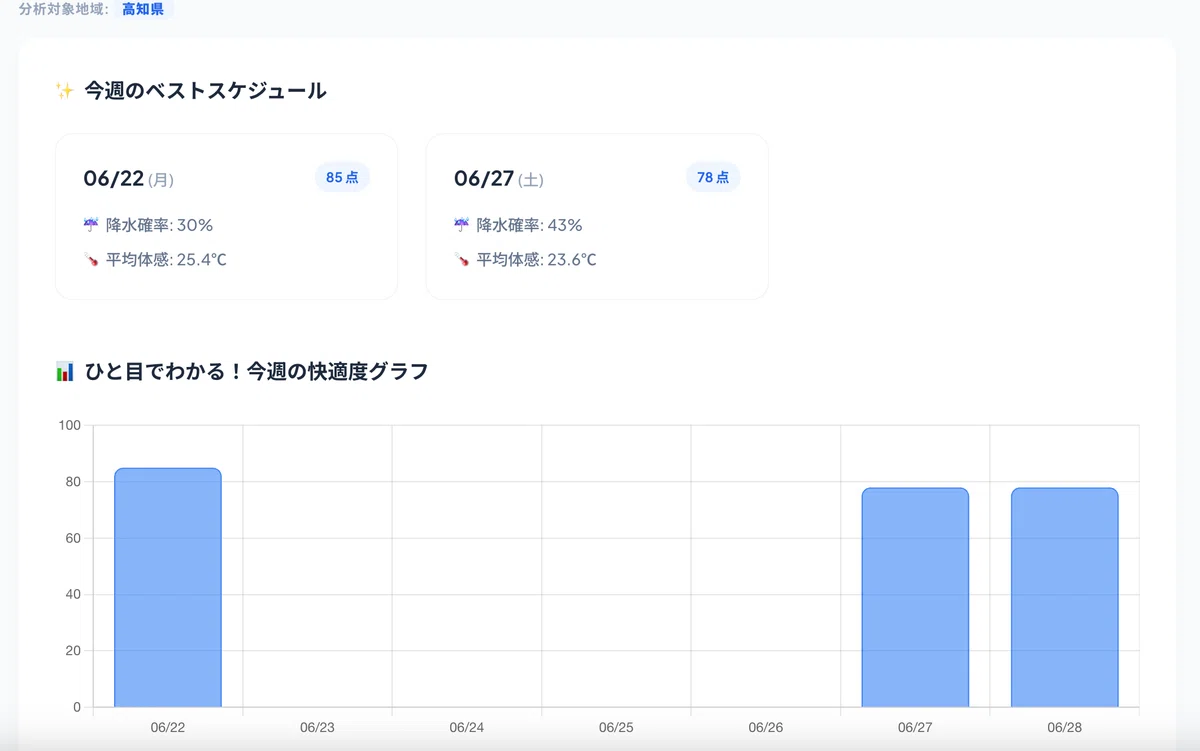Open the 06/22 (月) schedule card
The image size is (1200, 751).
pyautogui.click(x=226, y=216)
